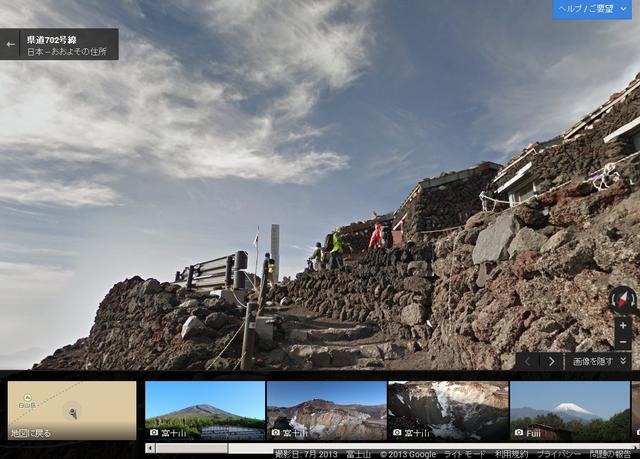Click the compass icon
This screenshot has width=640, height=459.
pos(623,299)
